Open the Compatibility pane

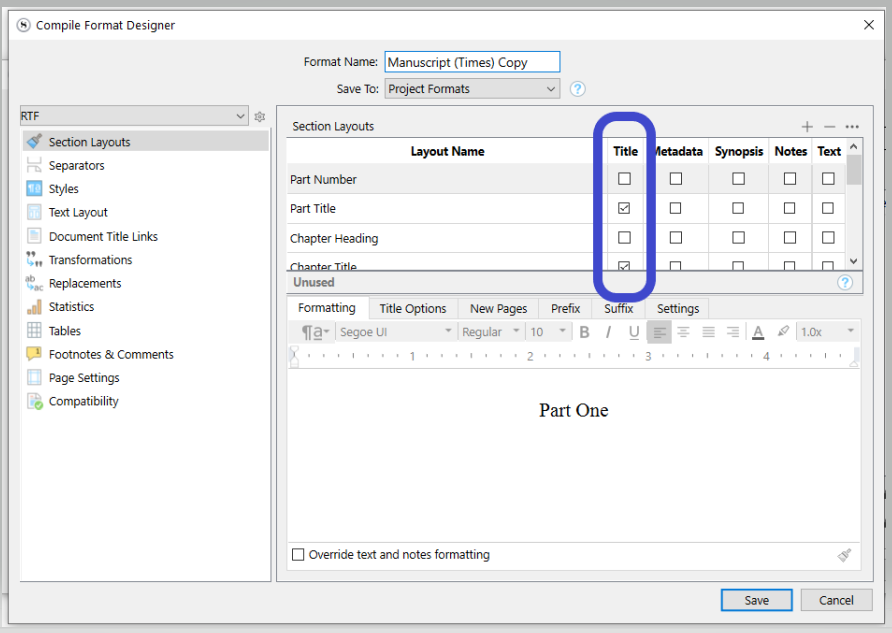point(83,401)
